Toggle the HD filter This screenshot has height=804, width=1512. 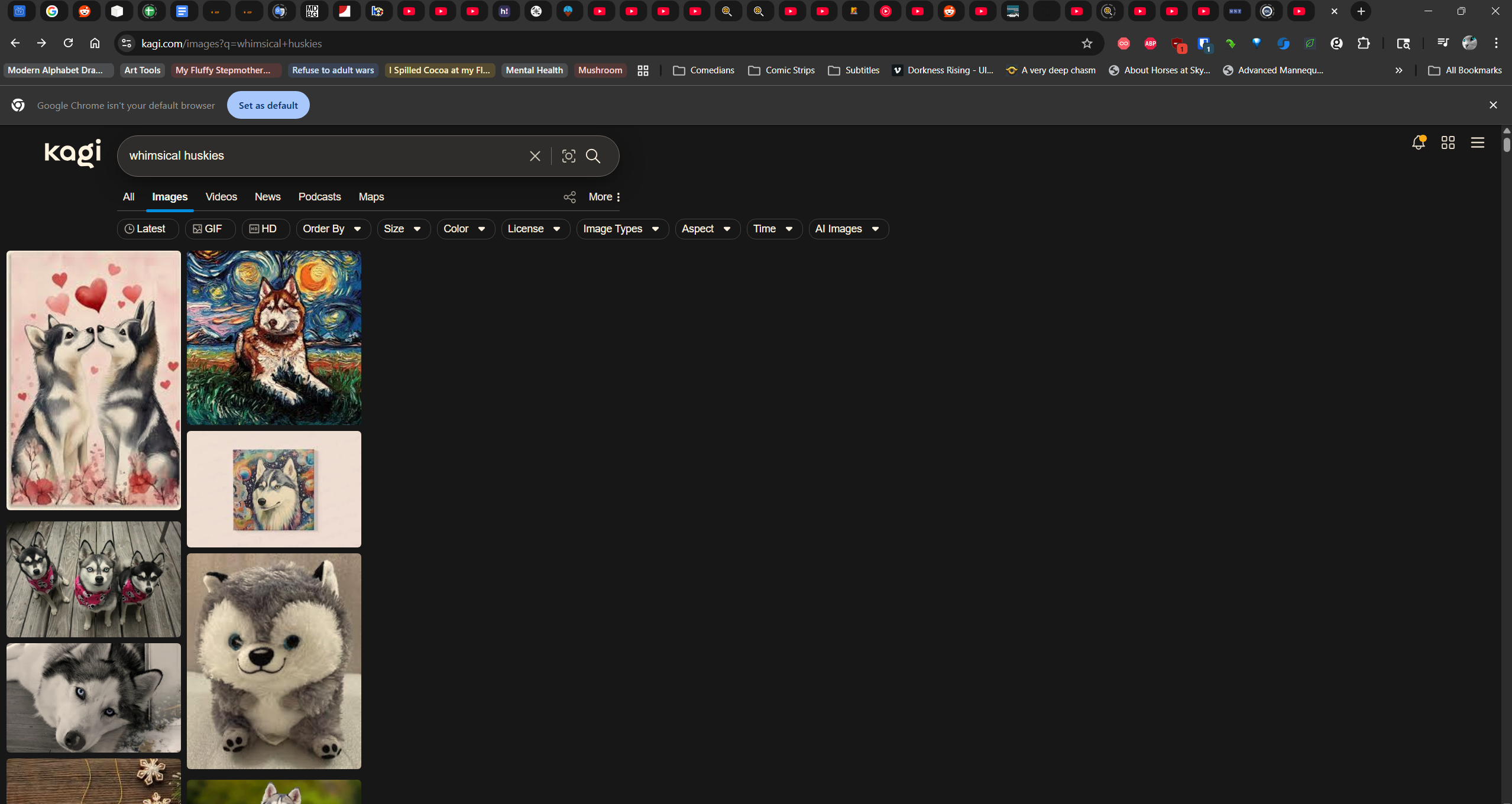264,229
